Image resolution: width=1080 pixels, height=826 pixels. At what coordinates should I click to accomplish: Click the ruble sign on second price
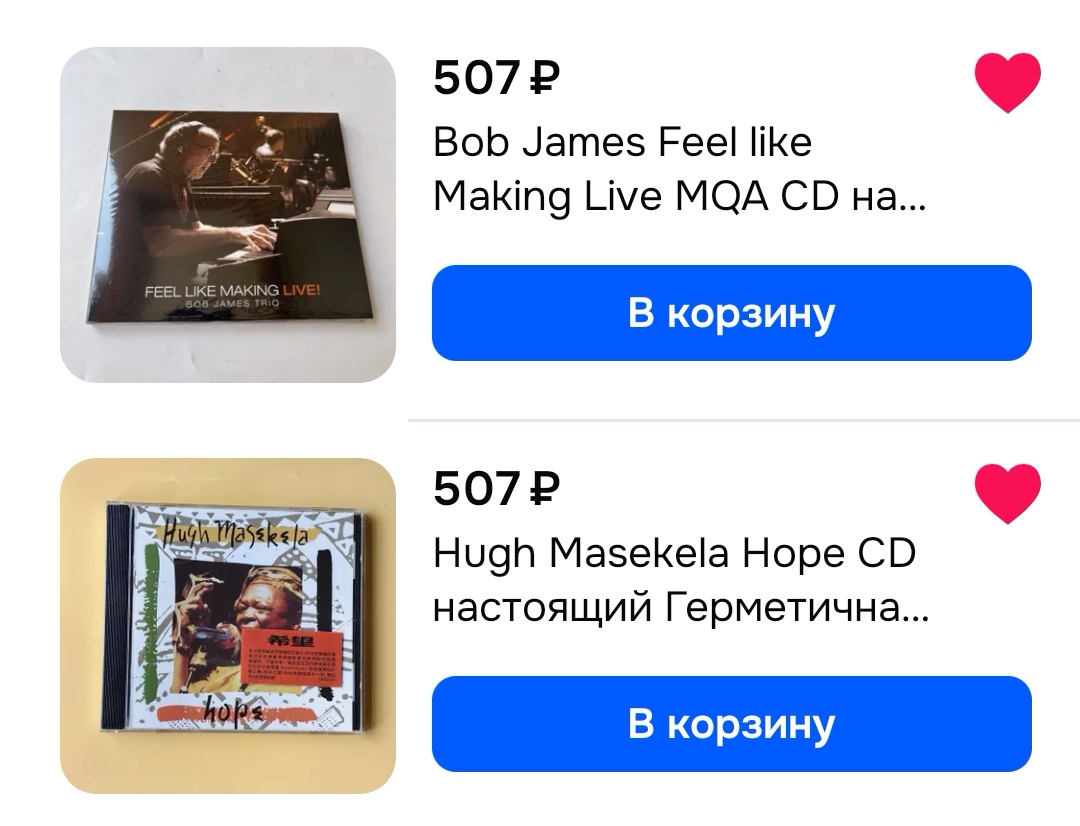[544, 488]
